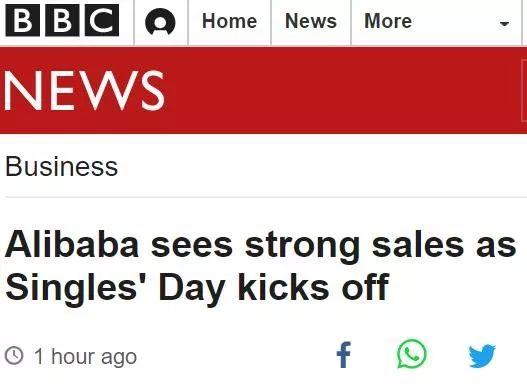
Task: Go to the Home navigation item
Action: [230, 21]
